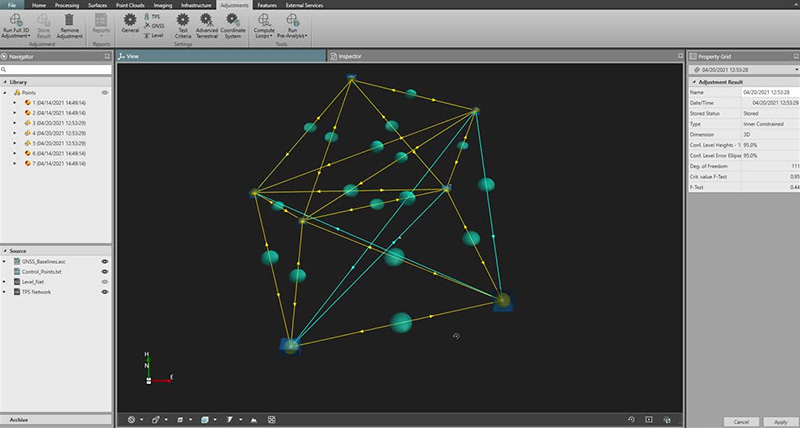
Task: Toggle visibility of Control_Points.txt source
Action: [x=104, y=270]
